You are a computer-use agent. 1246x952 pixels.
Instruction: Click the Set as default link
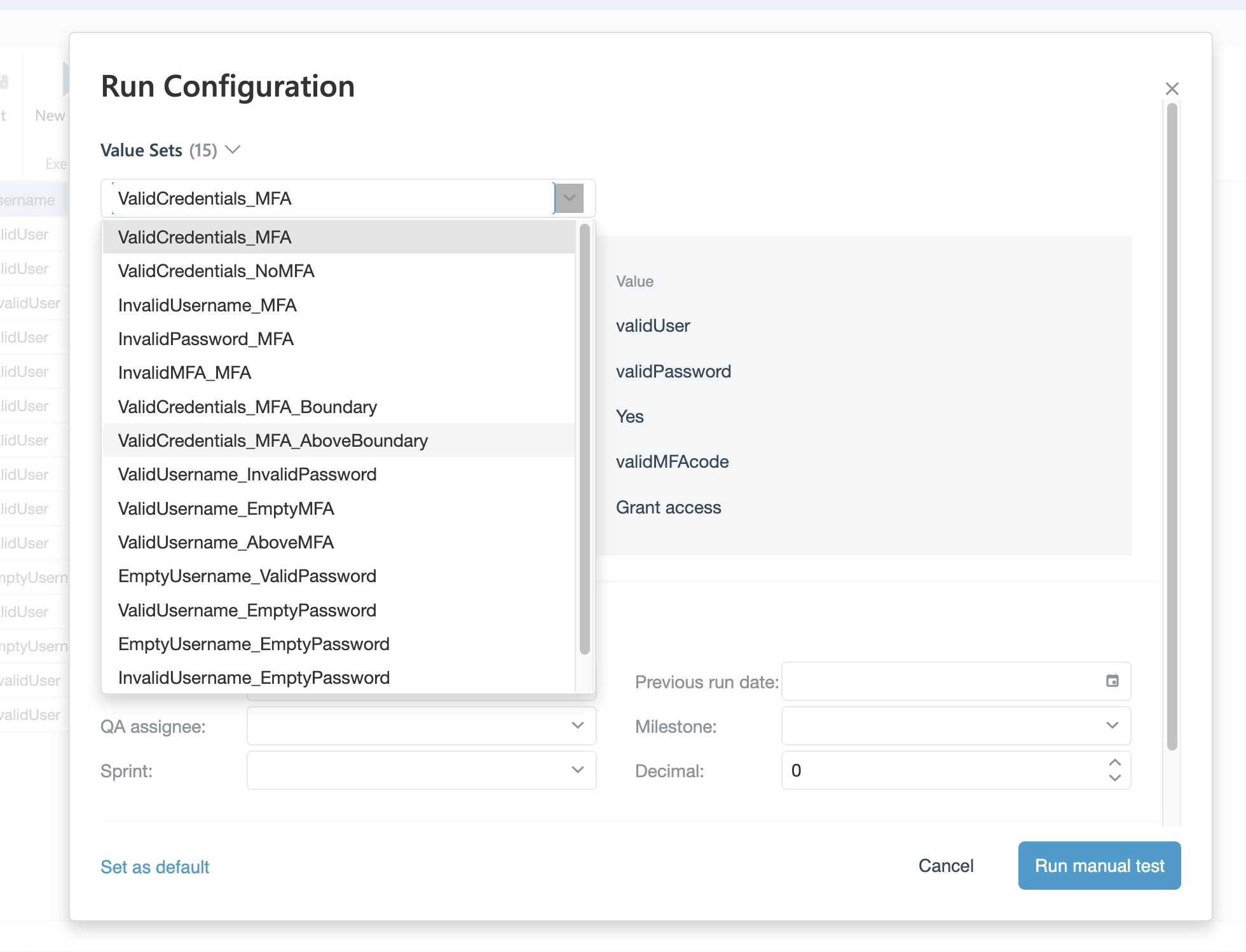pos(154,867)
